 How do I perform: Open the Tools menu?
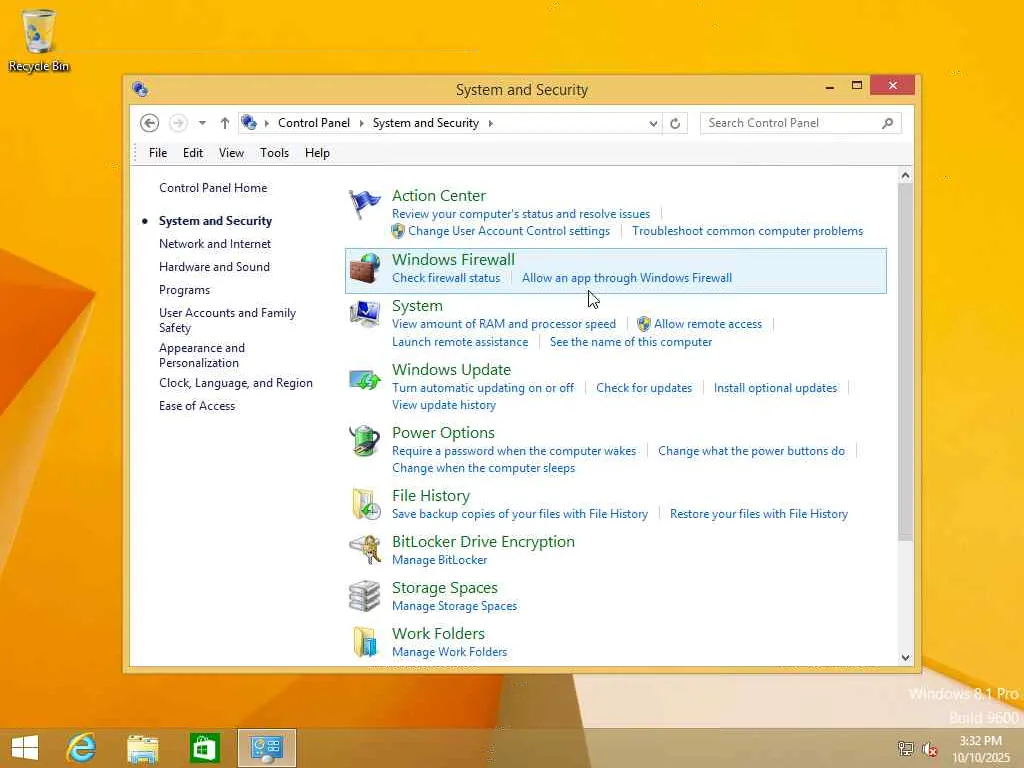274,153
